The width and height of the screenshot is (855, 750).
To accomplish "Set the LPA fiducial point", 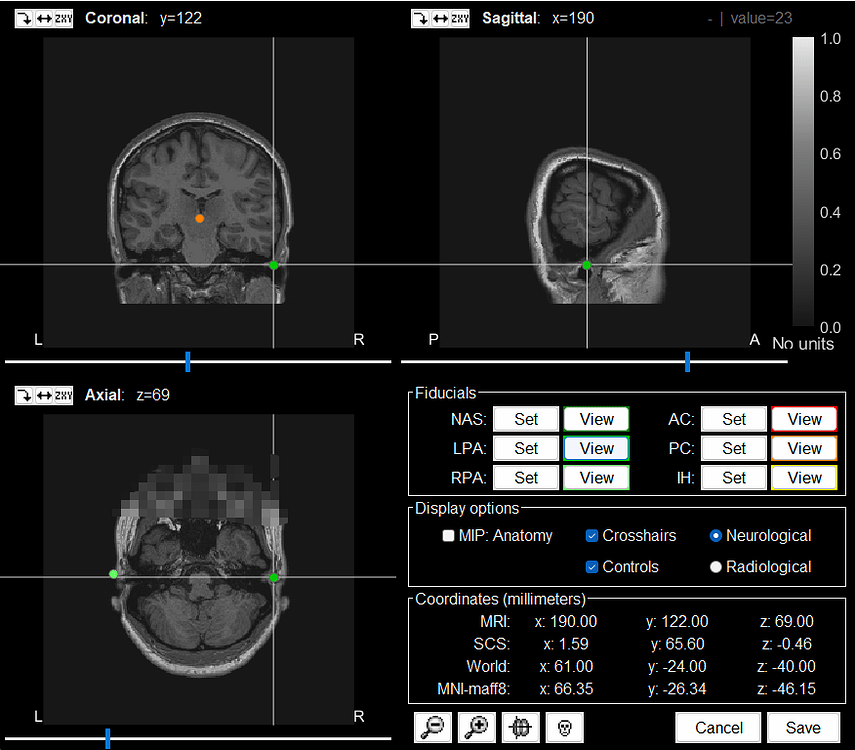I will pyautogui.click(x=526, y=448).
